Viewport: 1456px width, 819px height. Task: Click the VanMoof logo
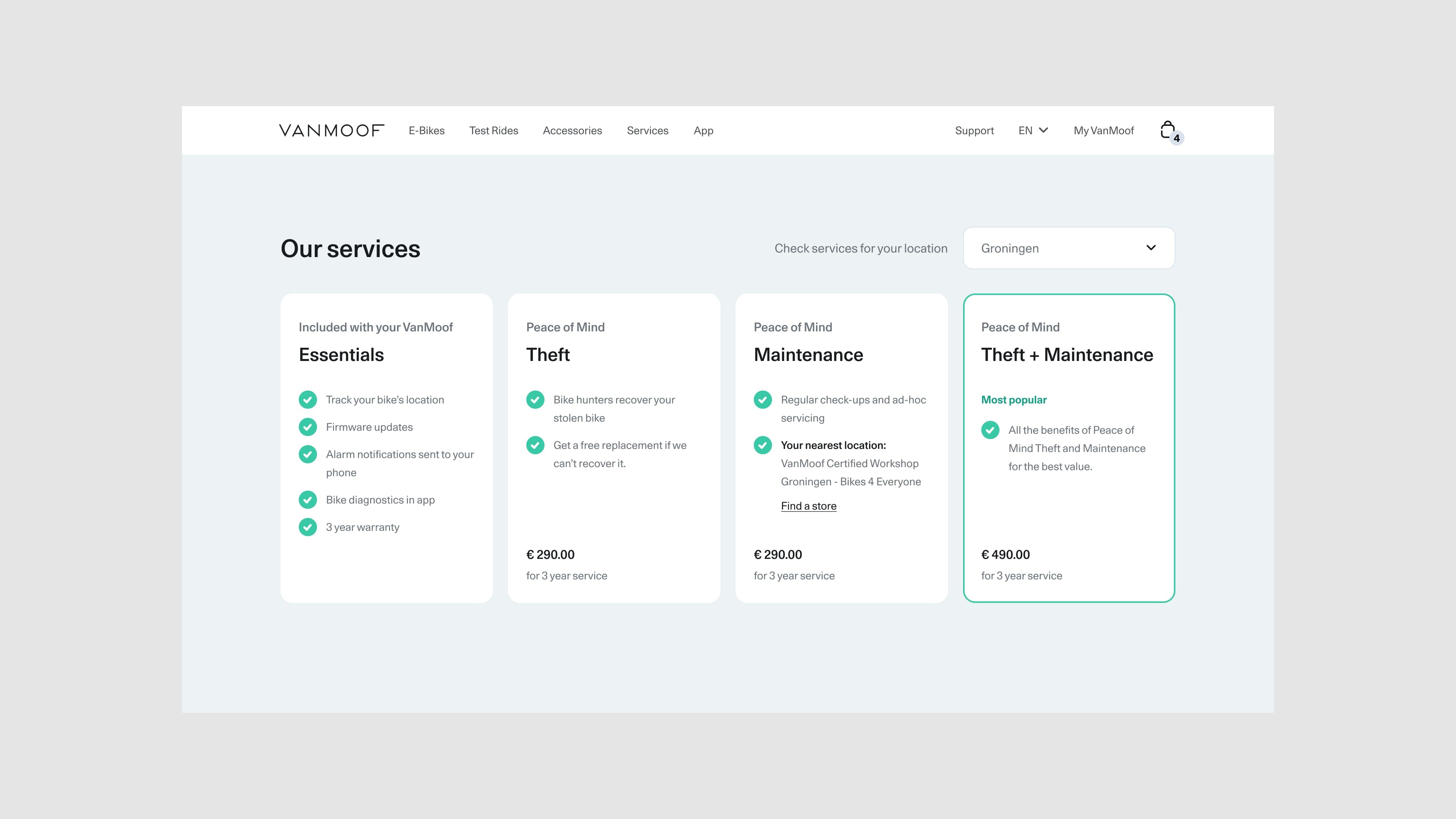click(332, 130)
